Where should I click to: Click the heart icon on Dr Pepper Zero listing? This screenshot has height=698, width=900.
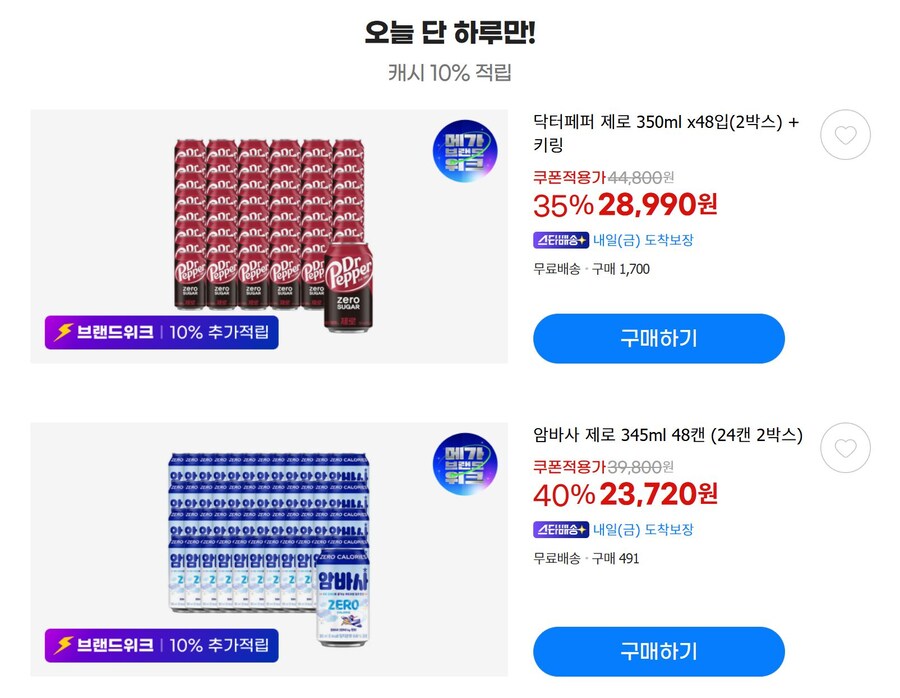click(x=845, y=134)
